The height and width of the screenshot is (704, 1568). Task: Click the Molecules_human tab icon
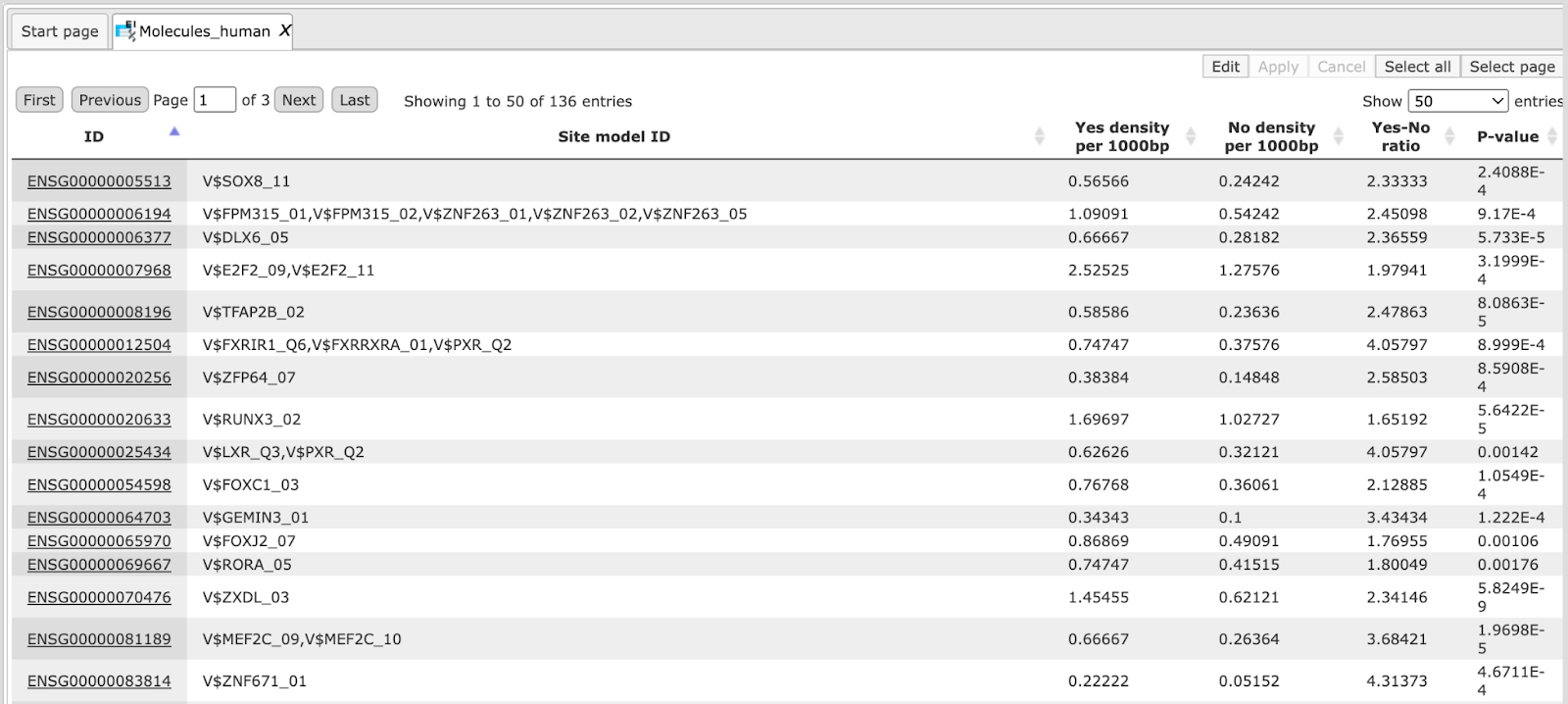(125, 30)
